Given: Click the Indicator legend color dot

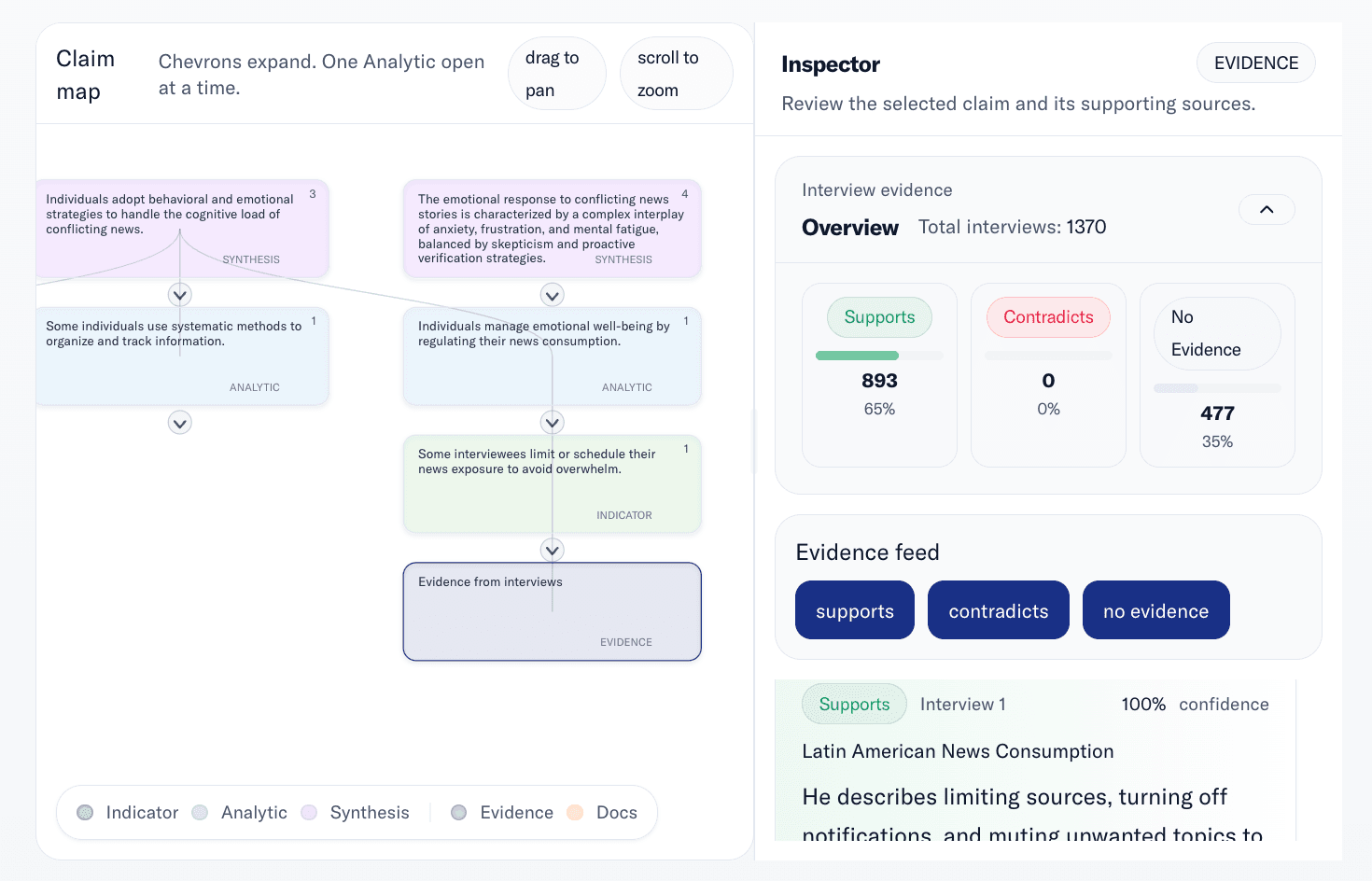Looking at the screenshot, I should tap(85, 813).
